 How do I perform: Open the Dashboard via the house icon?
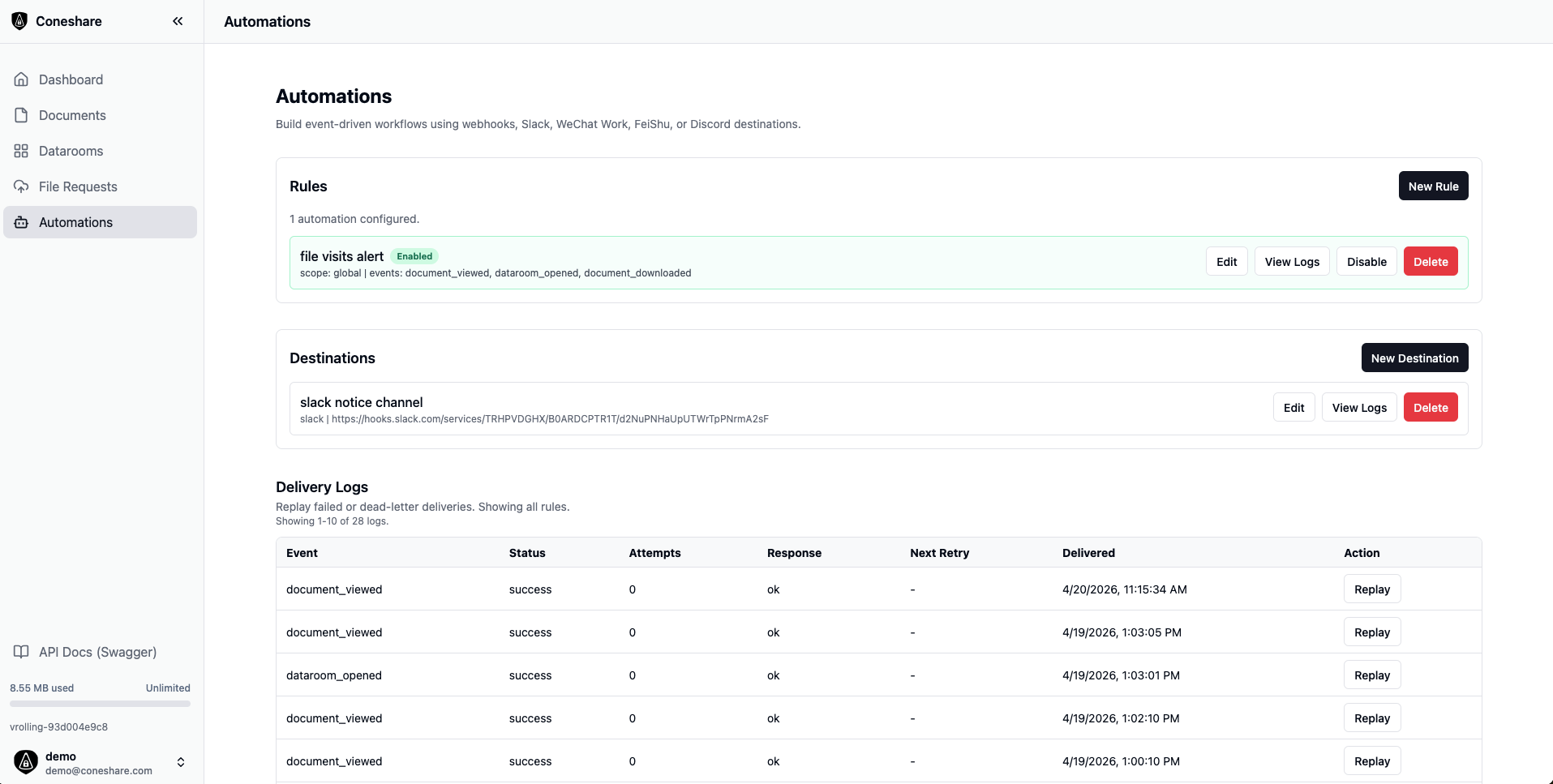[x=21, y=79]
